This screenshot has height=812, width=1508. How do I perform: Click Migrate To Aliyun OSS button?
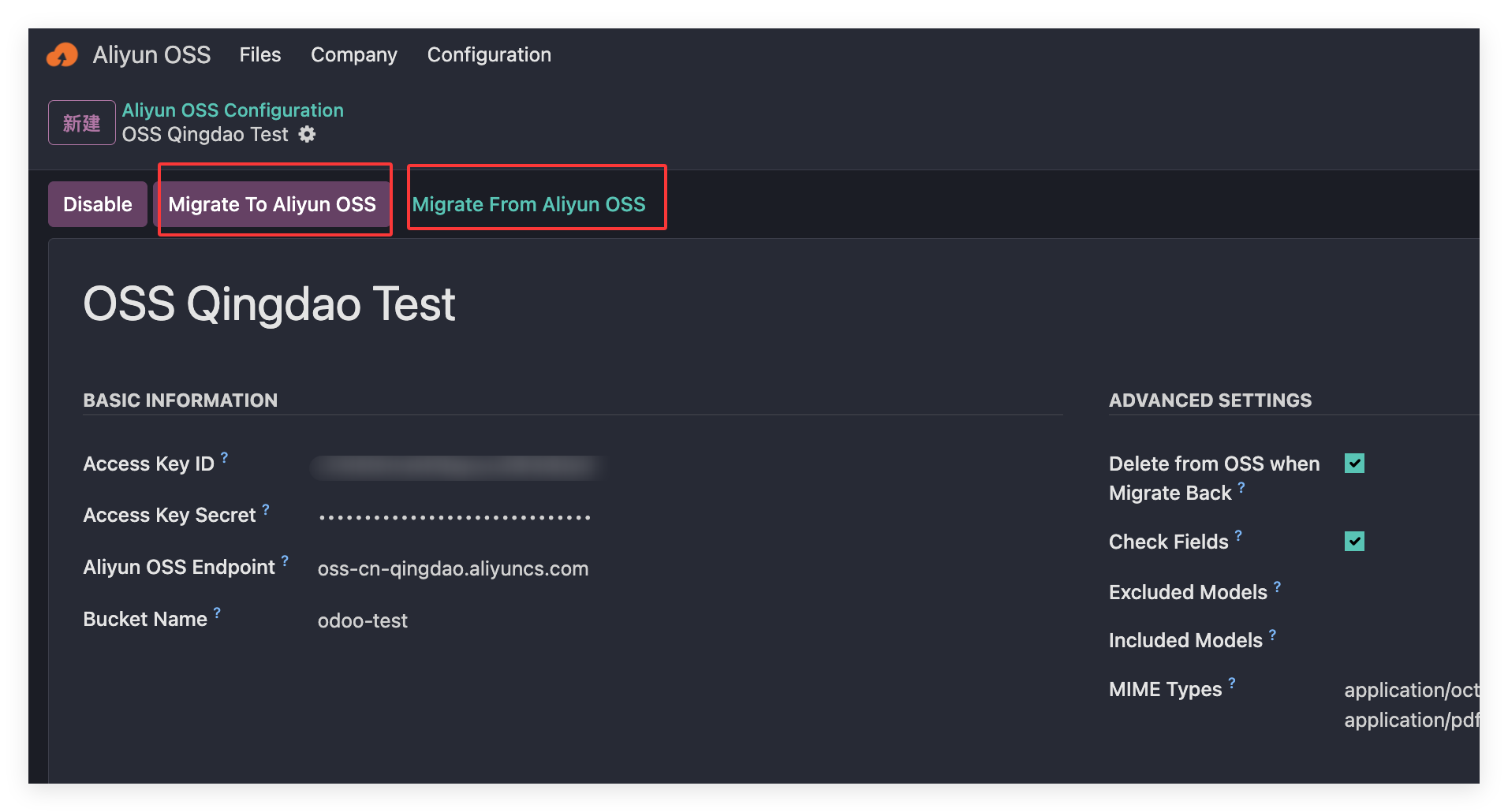pos(272,204)
